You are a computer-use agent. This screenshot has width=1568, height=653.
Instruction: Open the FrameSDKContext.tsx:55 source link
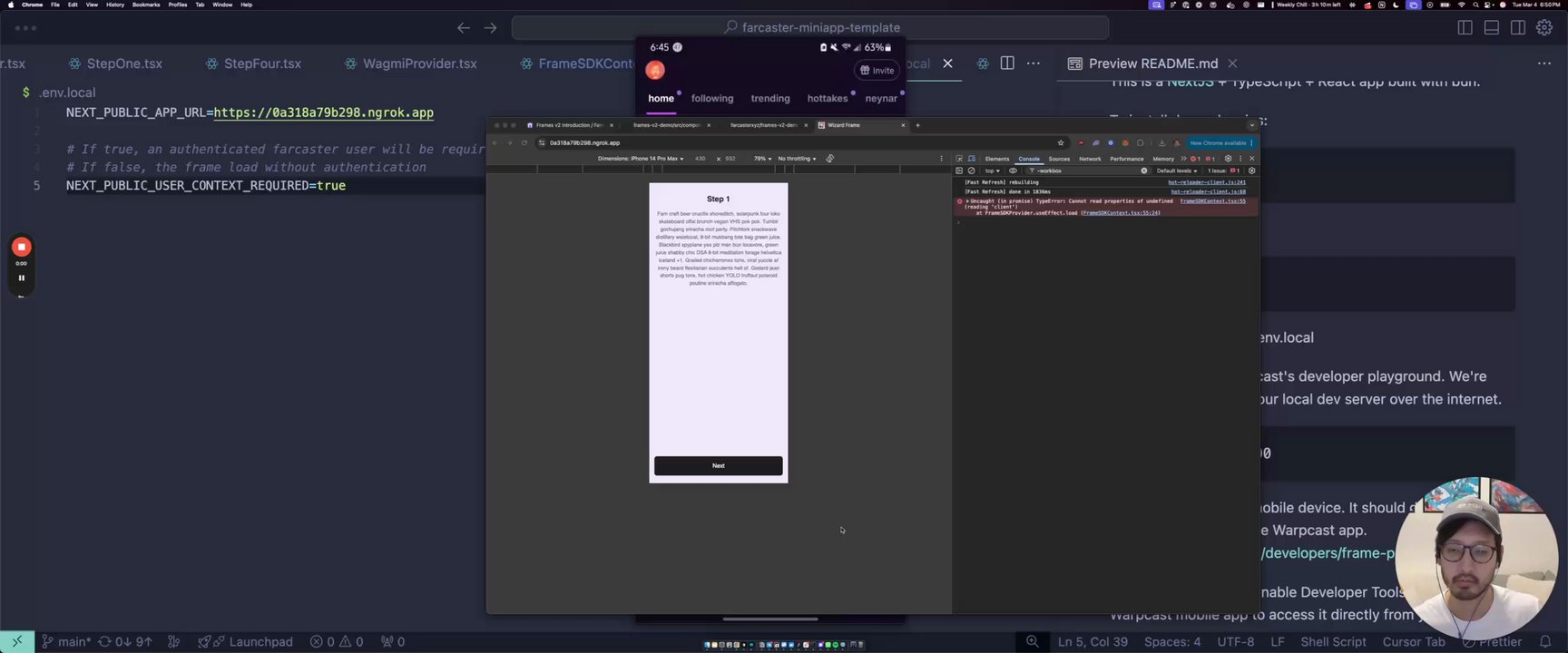1212,201
